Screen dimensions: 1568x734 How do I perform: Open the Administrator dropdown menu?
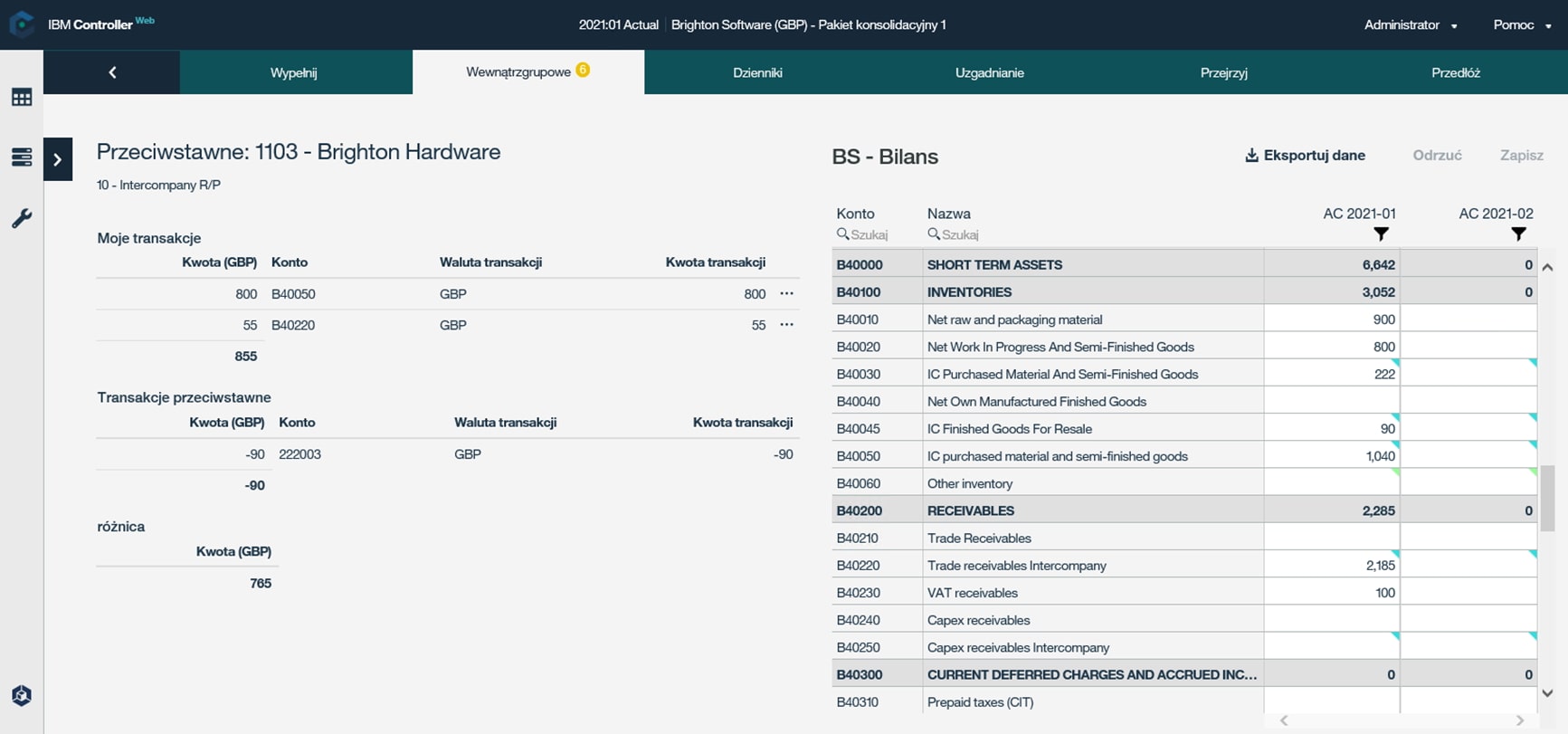click(1410, 25)
